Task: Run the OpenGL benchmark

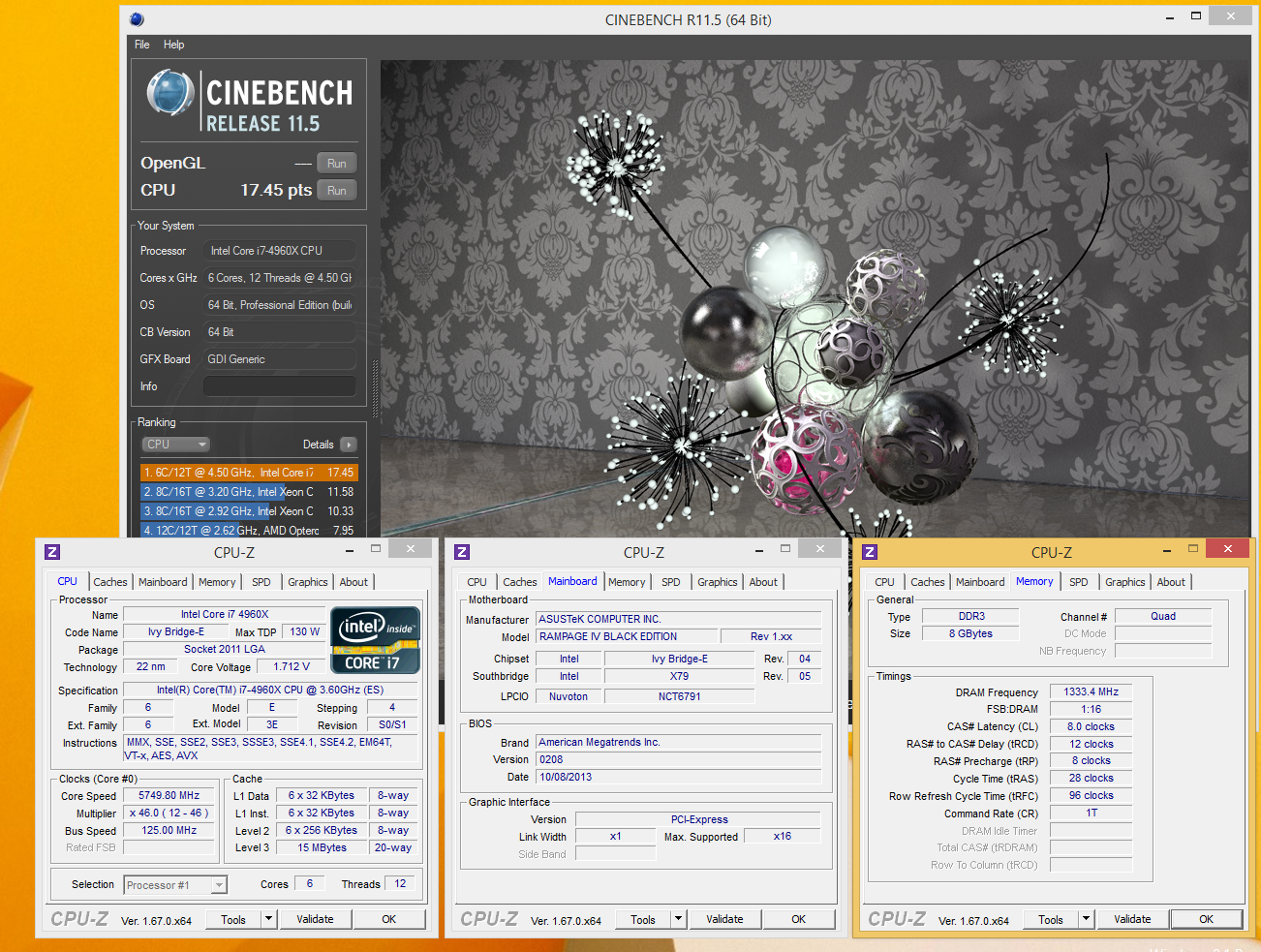Action: (x=336, y=164)
